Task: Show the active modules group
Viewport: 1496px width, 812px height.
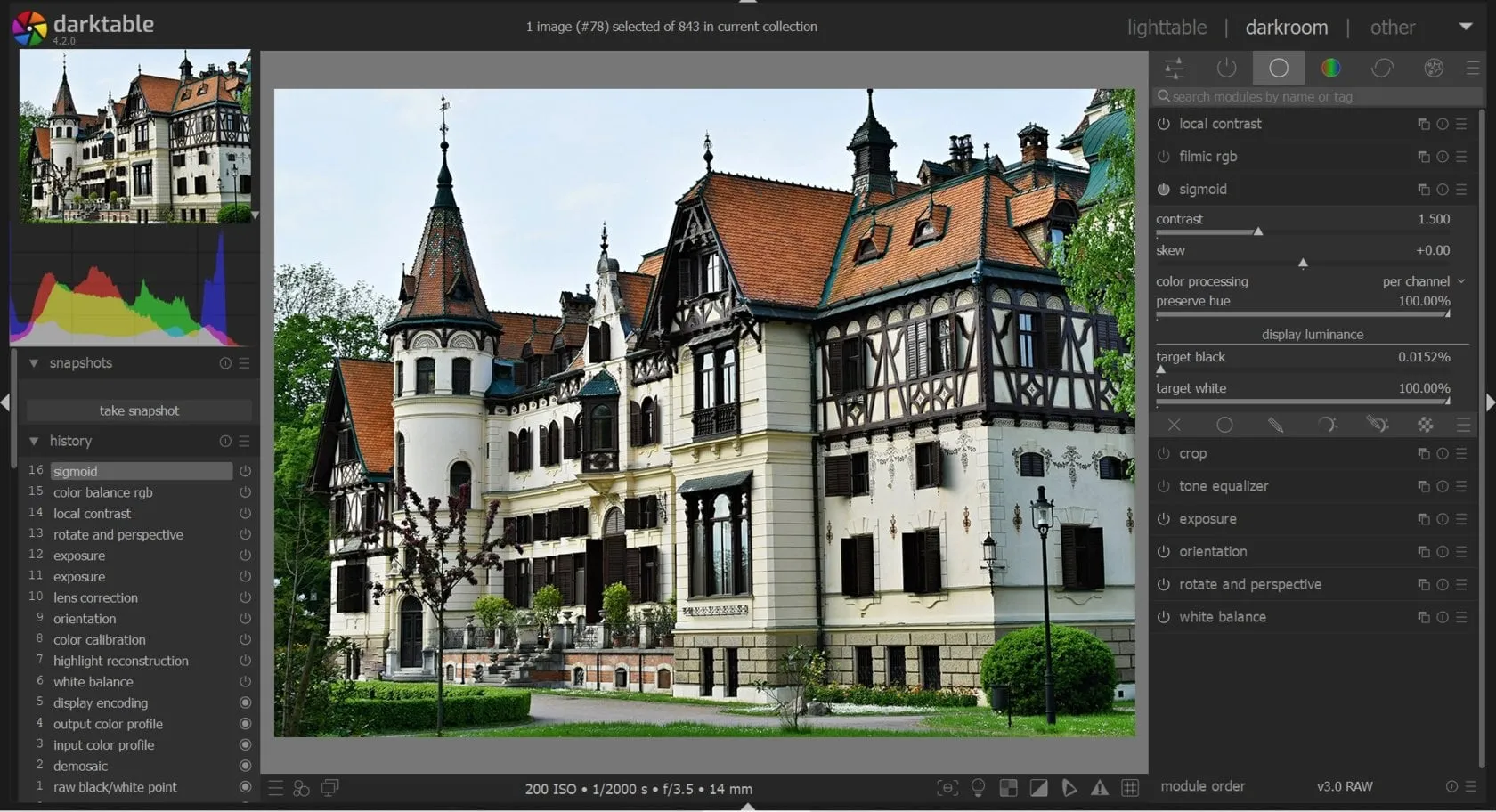Action: (x=1227, y=68)
